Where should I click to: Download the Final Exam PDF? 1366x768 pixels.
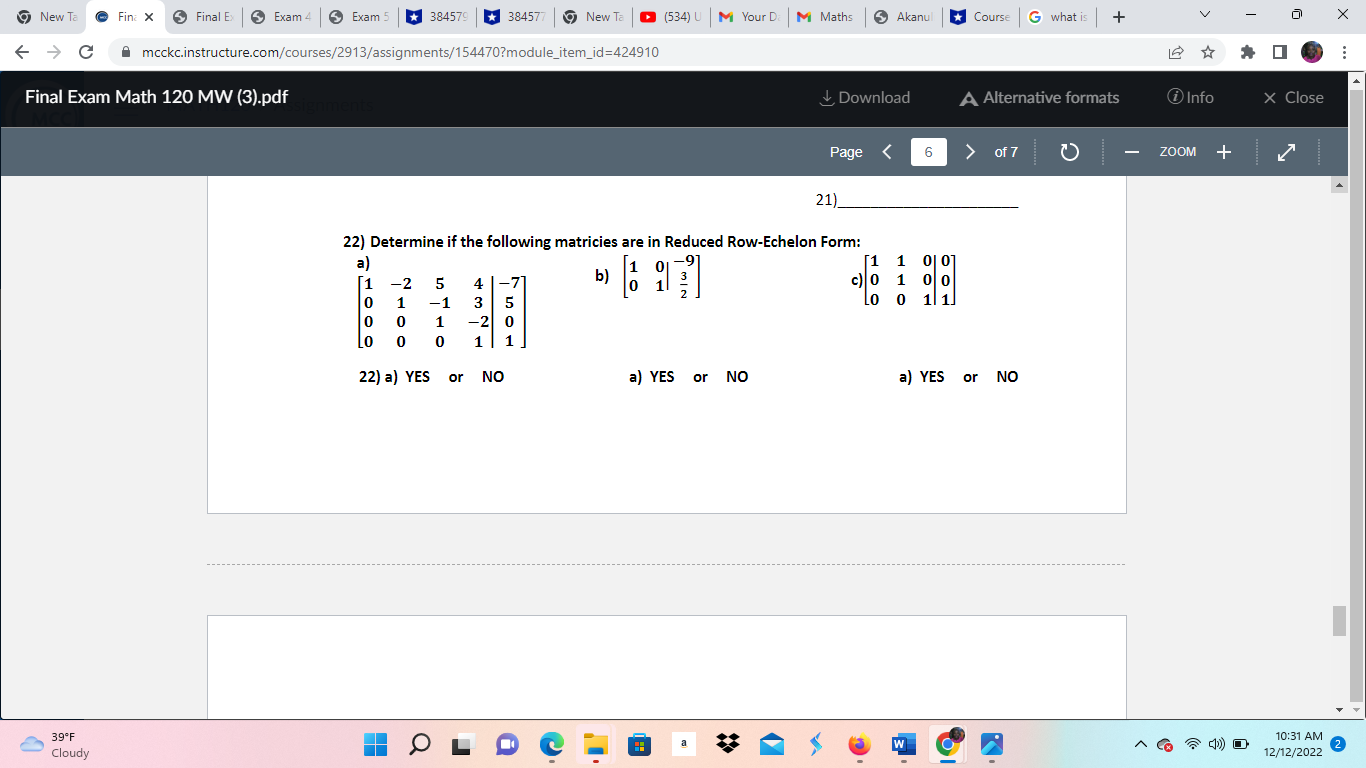click(x=864, y=97)
